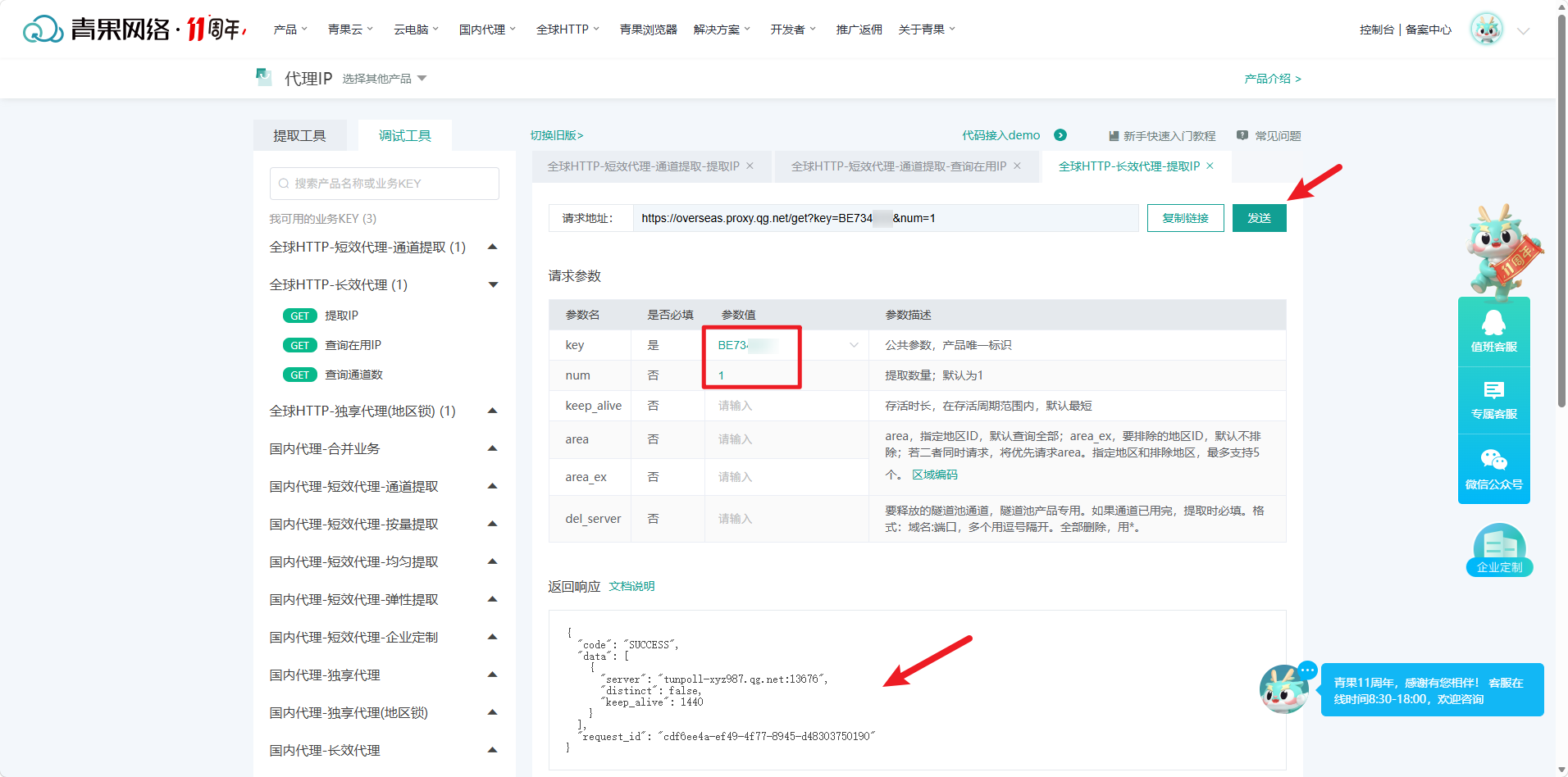Click the 发送 button

tap(1259, 218)
